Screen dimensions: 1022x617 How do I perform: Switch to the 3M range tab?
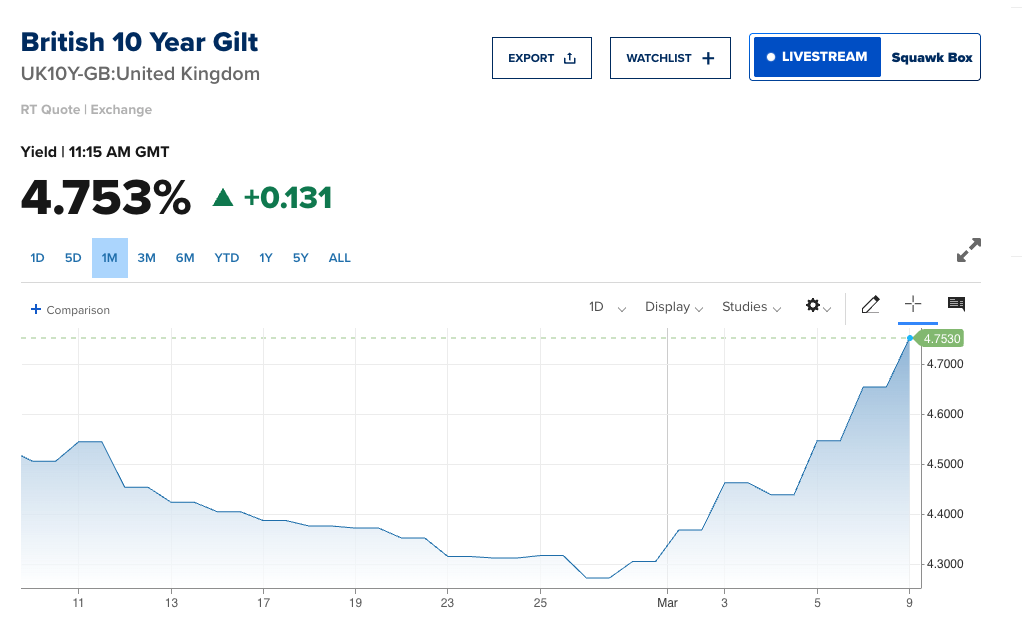[146, 258]
